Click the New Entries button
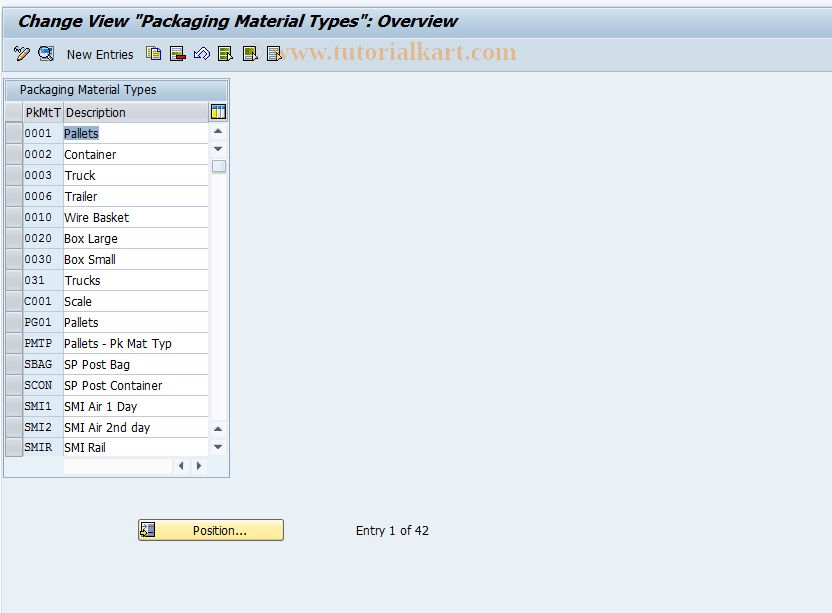 pyautogui.click(x=100, y=55)
